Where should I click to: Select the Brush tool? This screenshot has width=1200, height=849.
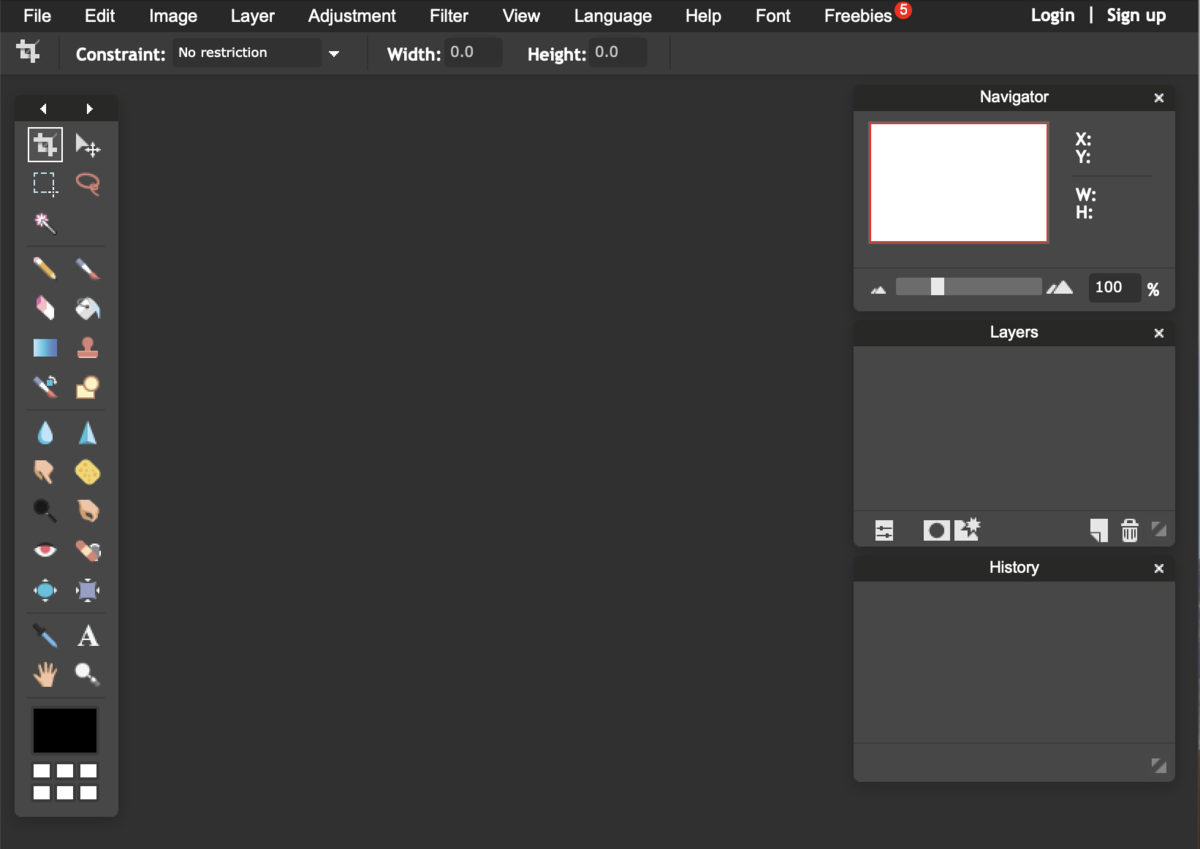point(88,268)
